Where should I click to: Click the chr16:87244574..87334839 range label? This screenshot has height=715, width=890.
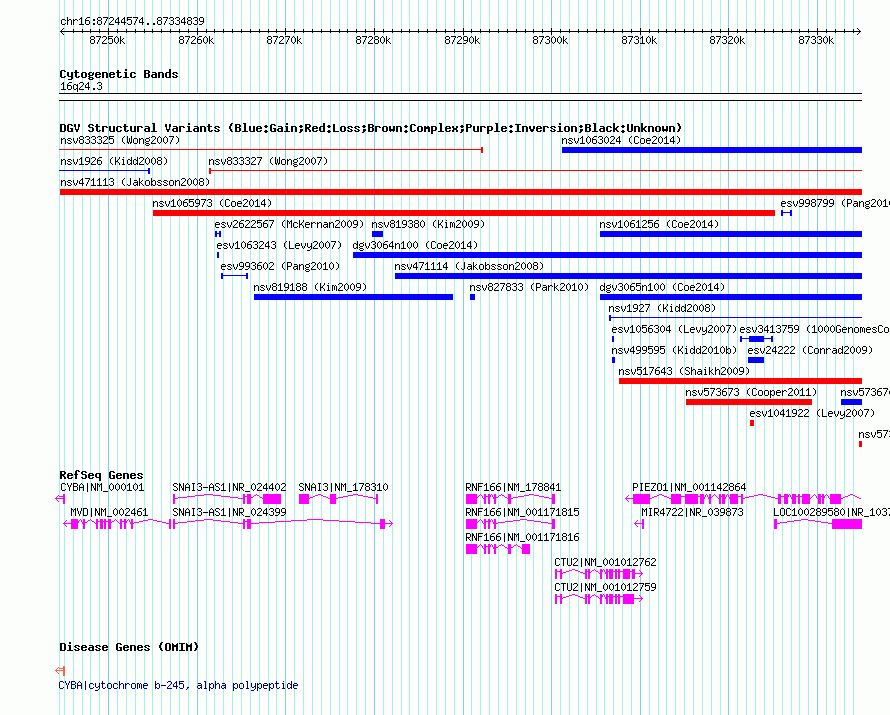(132, 22)
